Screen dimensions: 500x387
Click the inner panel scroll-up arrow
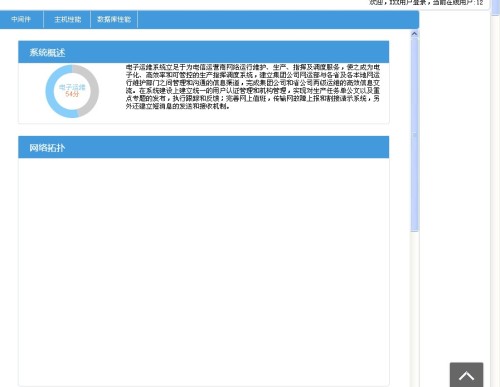pyautogui.click(x=414, y=34)
